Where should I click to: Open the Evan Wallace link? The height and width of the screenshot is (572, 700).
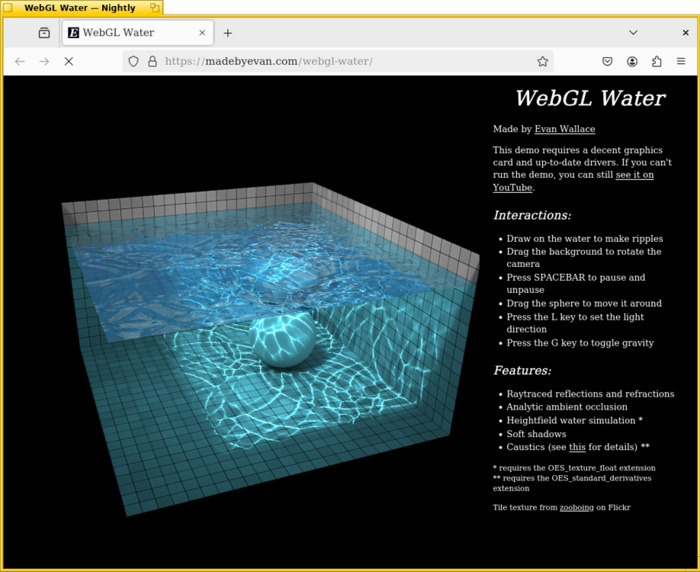pyautogui.click(x=564, y=129)
